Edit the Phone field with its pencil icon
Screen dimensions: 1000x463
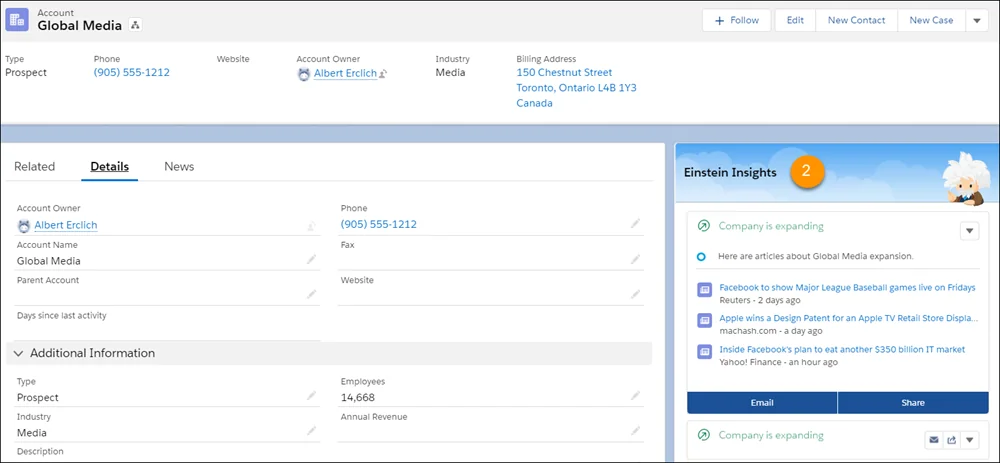[635, 223]
